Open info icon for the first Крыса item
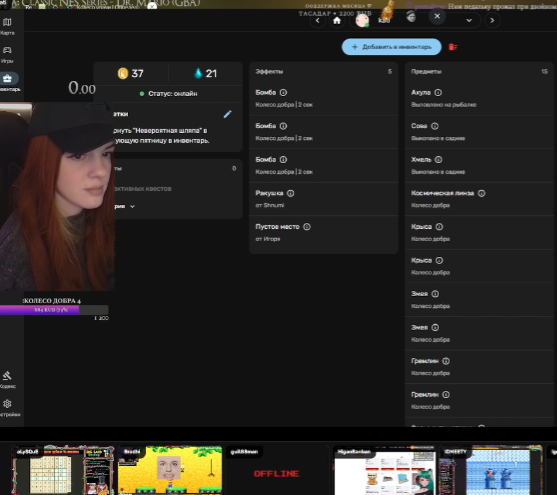Image resolution: width=557 pixels, height=495 pixels. [439, 227]
